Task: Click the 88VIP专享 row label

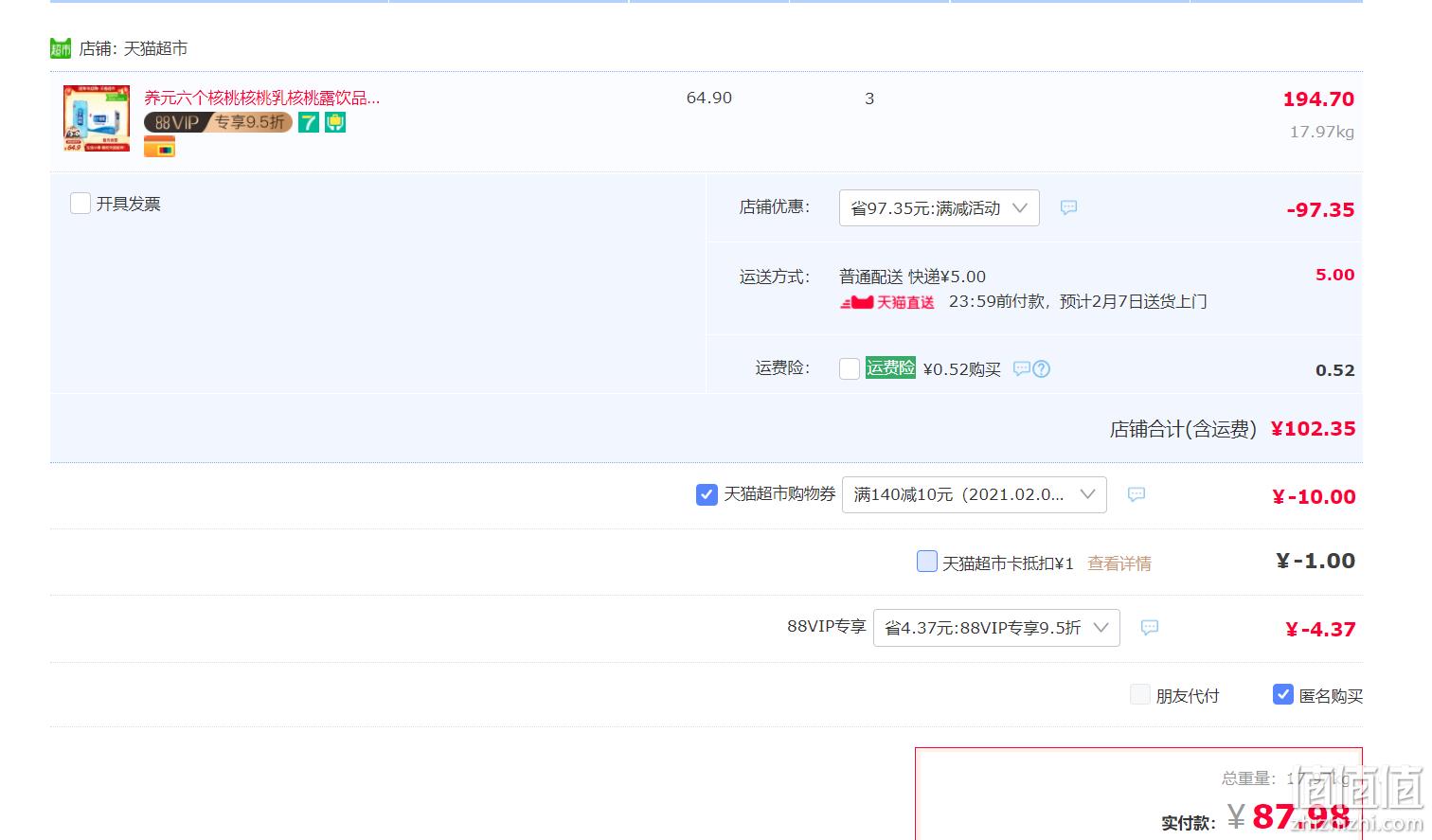Action: (x=827, y=626)
